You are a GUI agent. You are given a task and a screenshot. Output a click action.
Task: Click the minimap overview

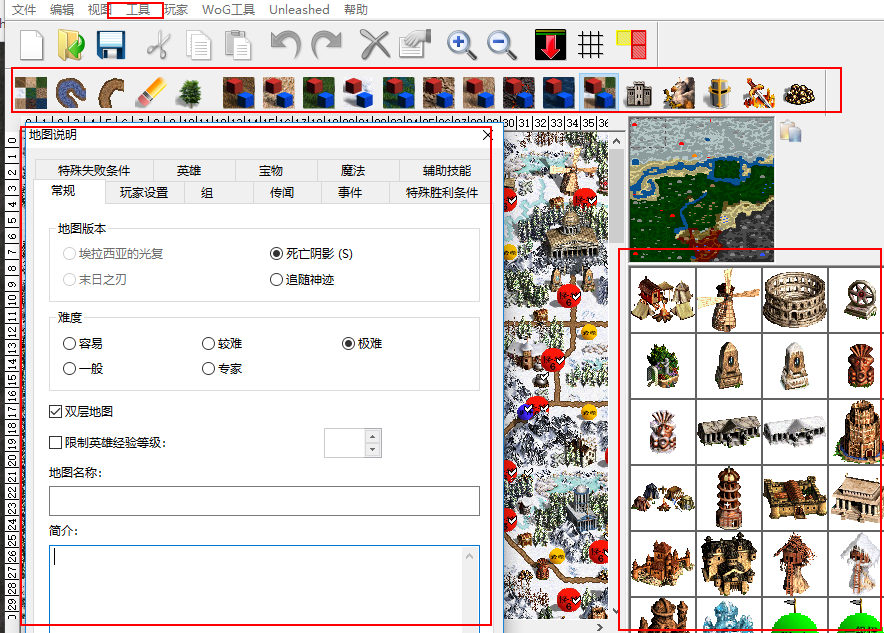pyautogui.click(x=701, y=189)
